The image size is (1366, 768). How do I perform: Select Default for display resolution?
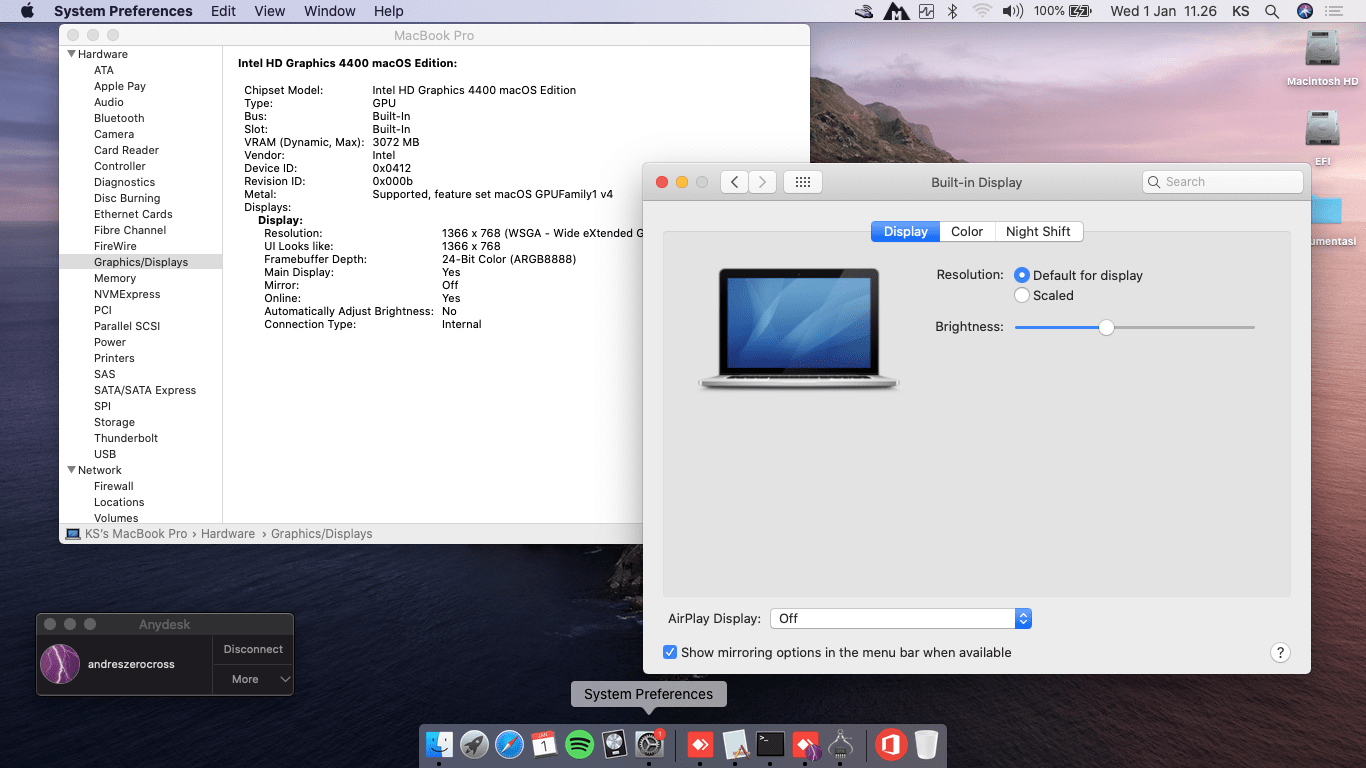tap(1022, 275)
